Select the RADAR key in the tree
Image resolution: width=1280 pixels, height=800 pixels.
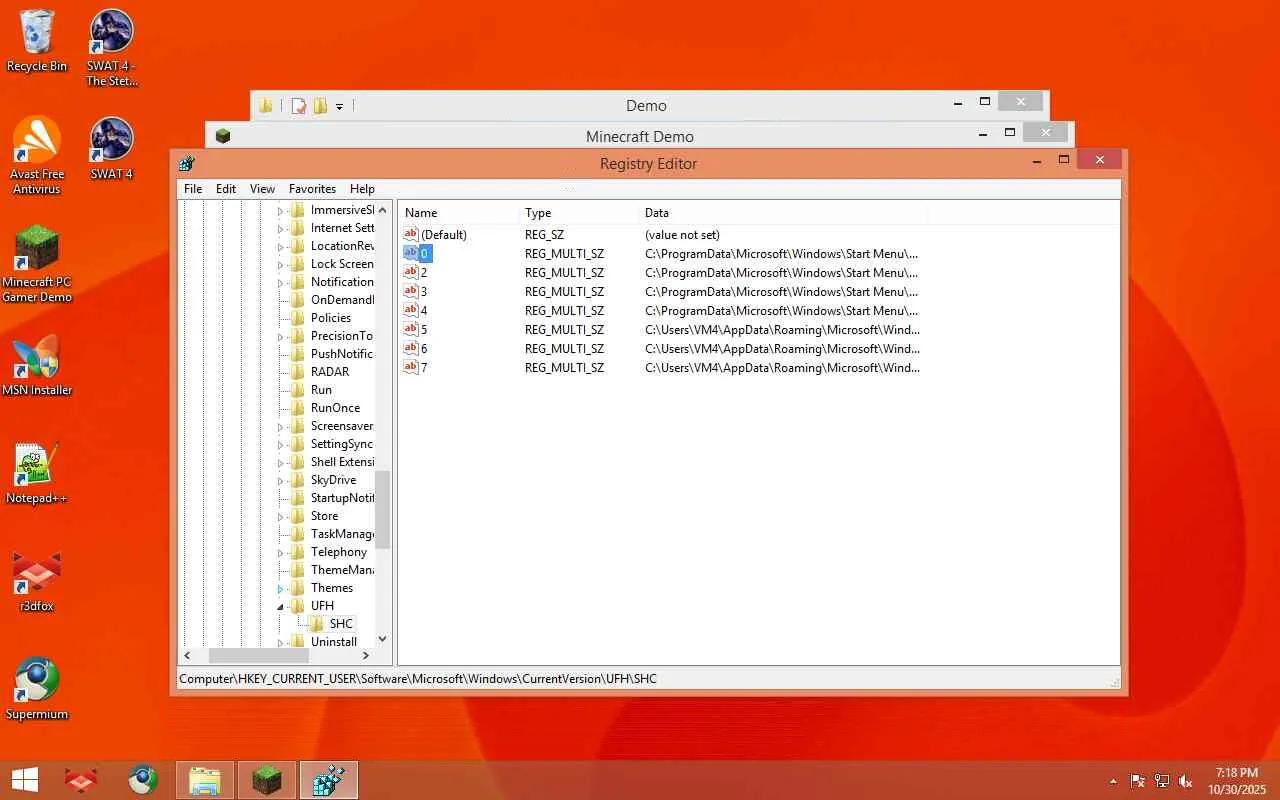[x=330, y=372]
